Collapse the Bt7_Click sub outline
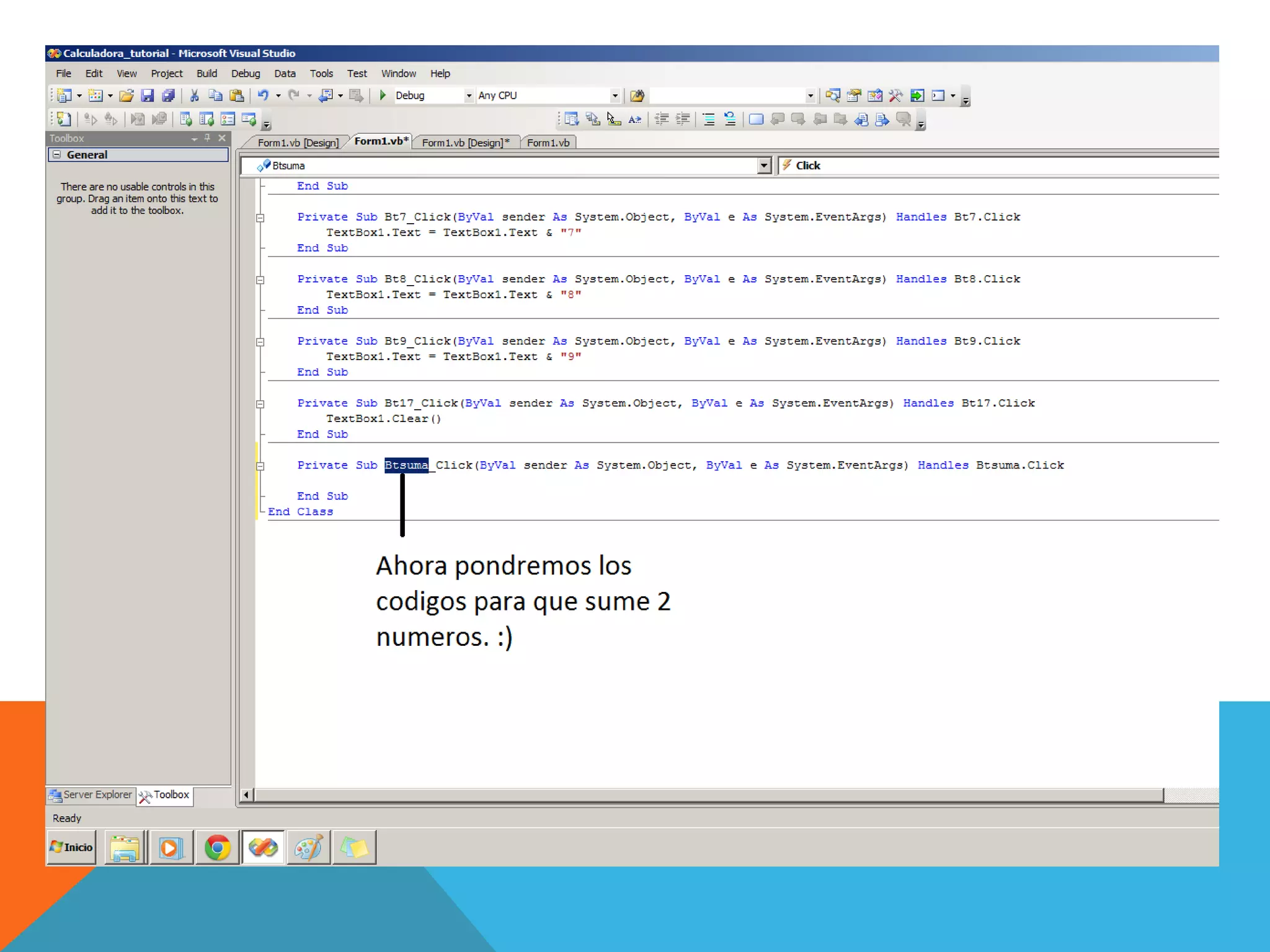 pyautogui.click(x=260, y=218)
